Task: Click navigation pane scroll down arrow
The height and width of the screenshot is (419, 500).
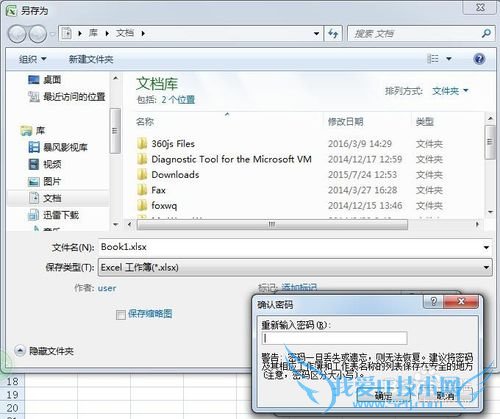Action: (115, 225)
